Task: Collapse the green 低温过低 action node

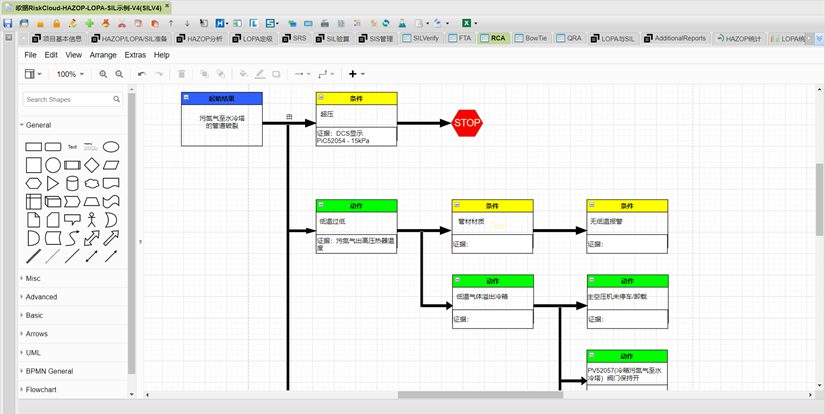Action: point(322,205)
